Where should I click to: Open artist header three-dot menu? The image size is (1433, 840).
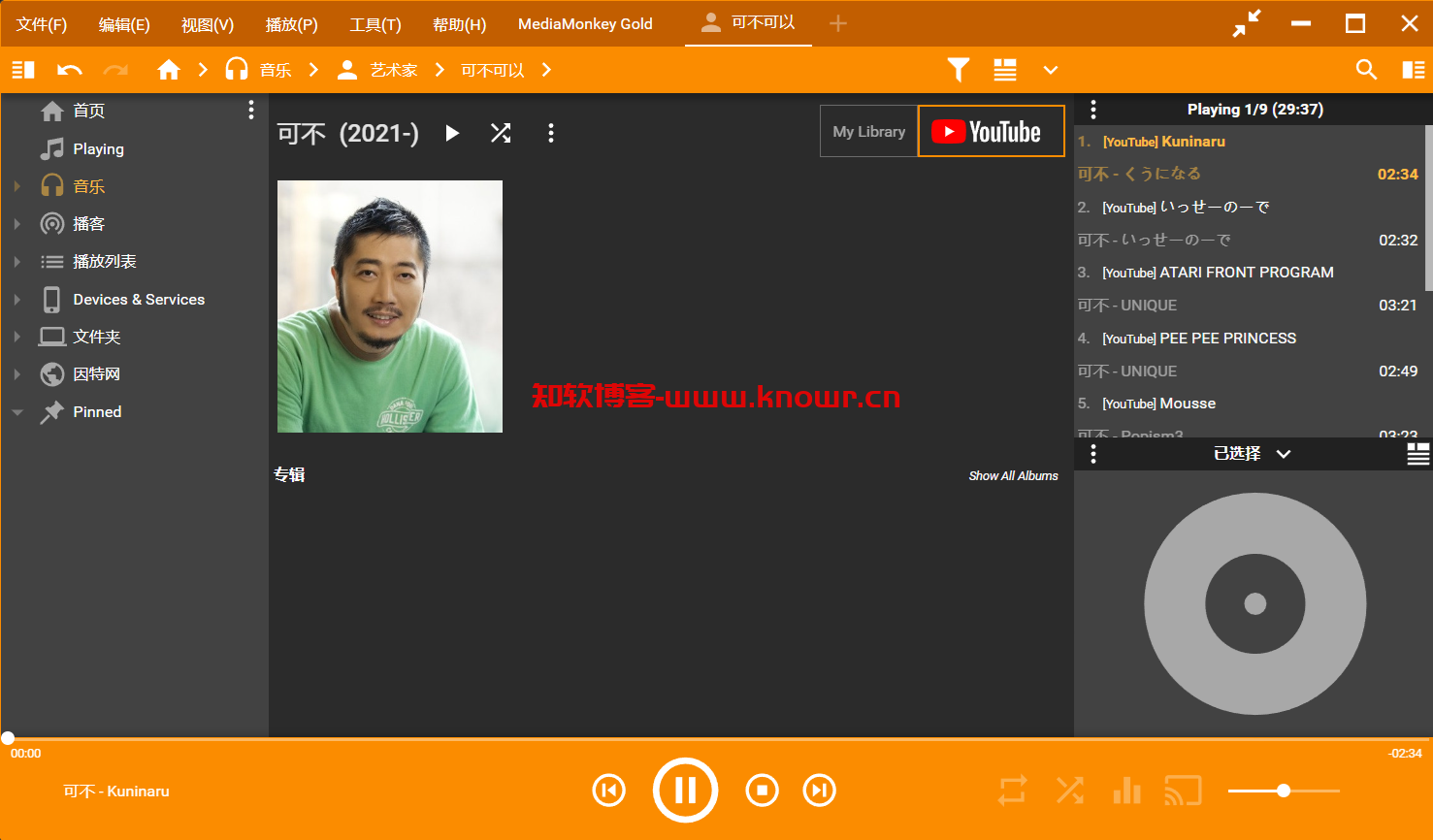click(551, 133)
